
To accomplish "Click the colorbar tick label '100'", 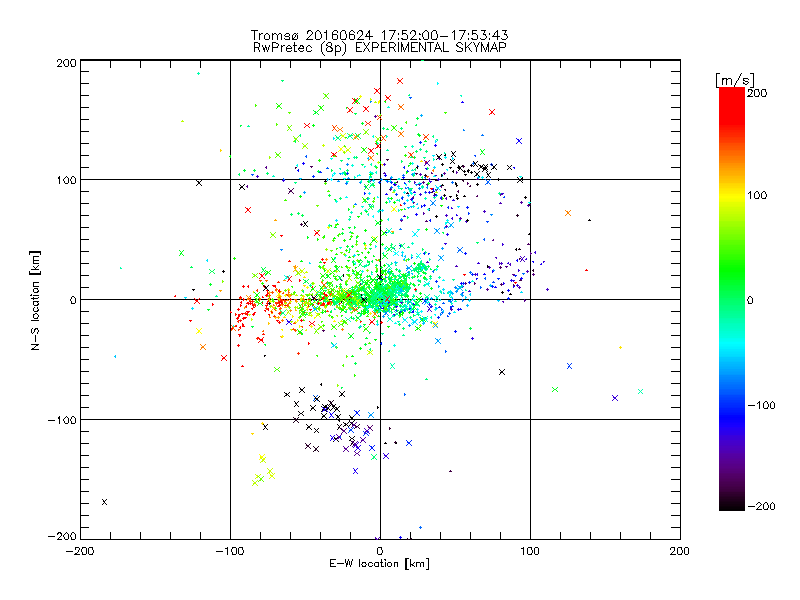I will click(757, 195).
